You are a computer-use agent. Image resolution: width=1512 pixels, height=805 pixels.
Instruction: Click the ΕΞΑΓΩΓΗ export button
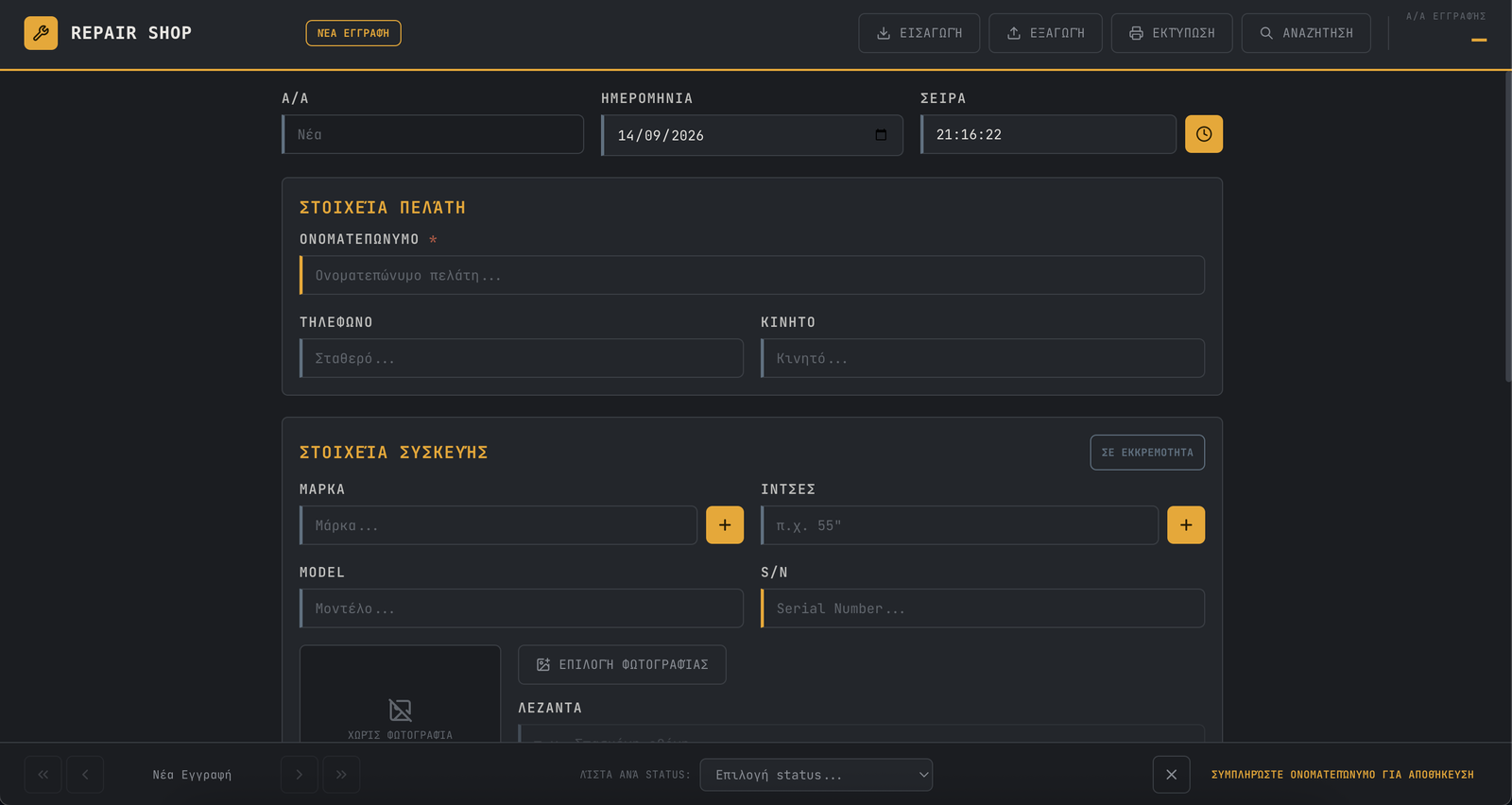[x=1045, y=33]
